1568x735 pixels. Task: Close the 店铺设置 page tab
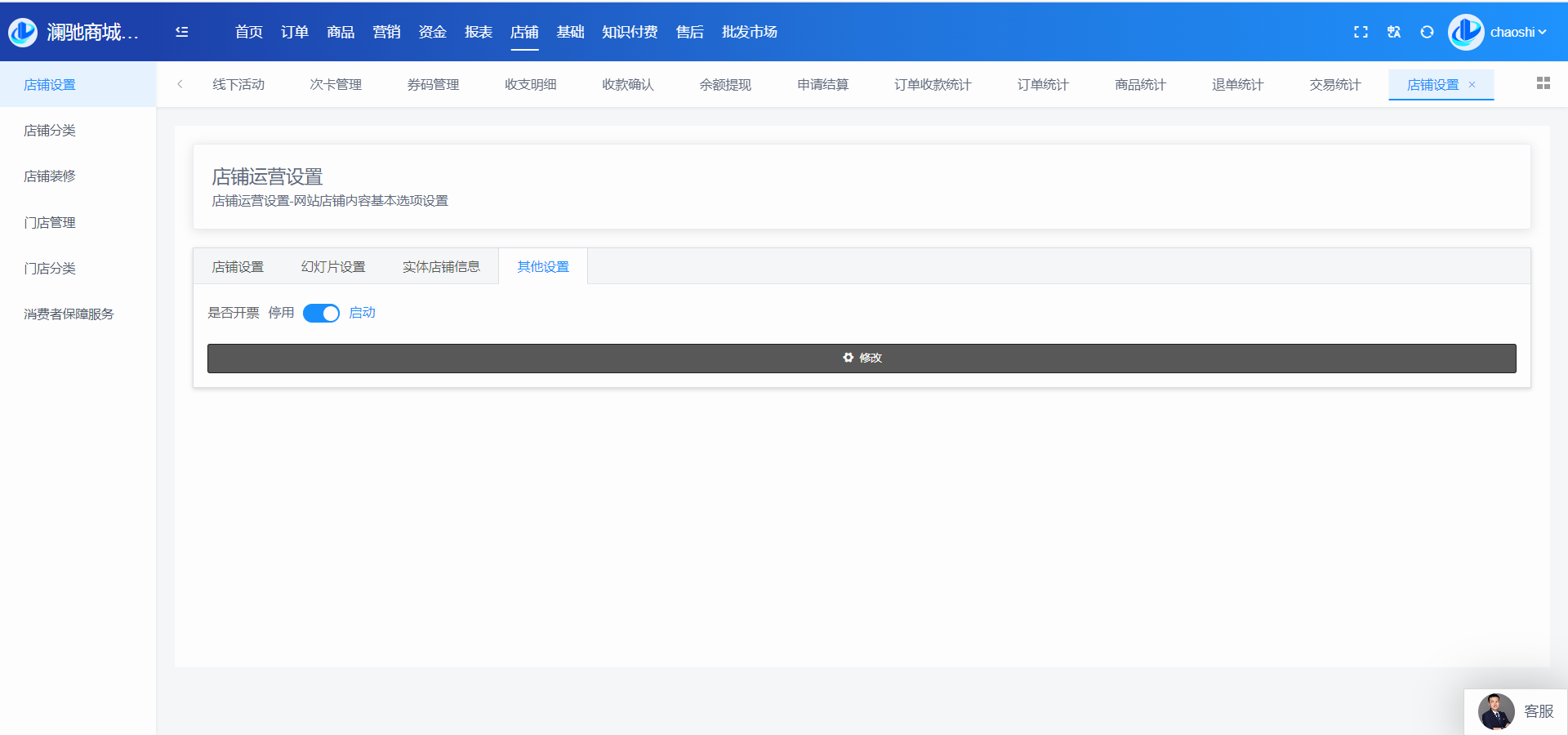pos(1472,85)
